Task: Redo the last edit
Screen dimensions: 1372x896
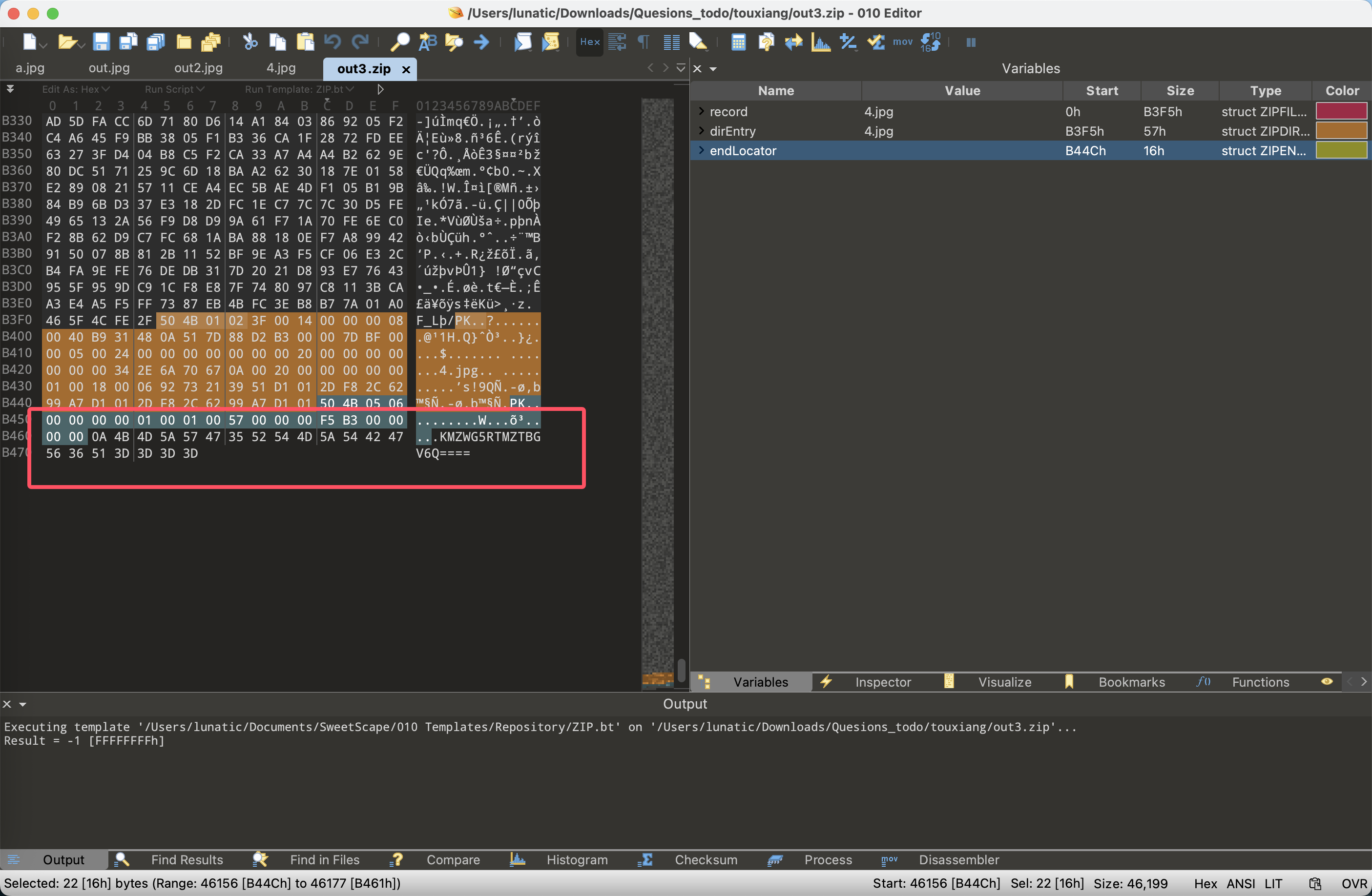Action: pyautogui.click(x=360, y=42)
